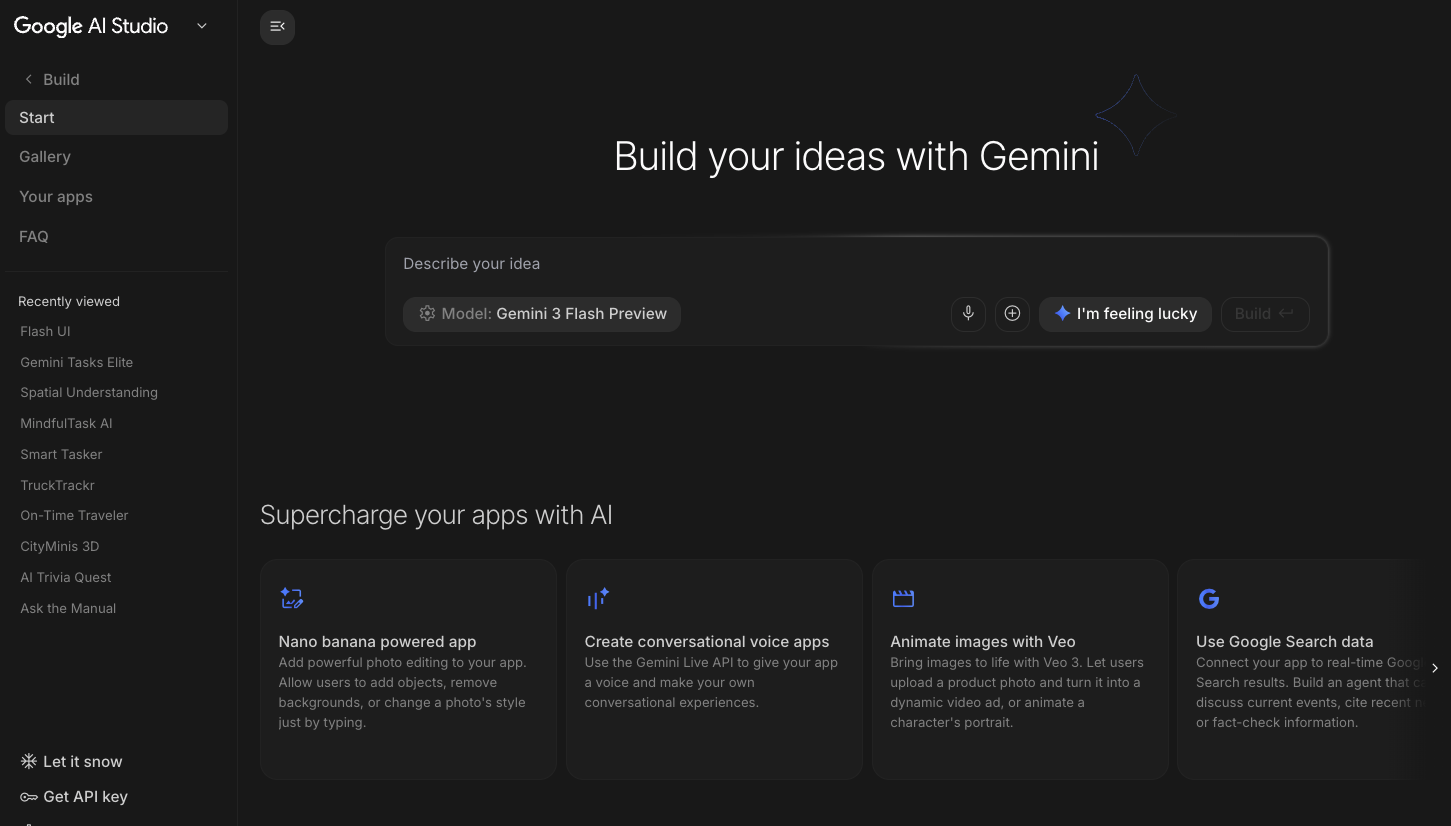Click the Google Search 'G' icon
Image resolution: width=1451 pixels, height=826 pixels.
1209,599
